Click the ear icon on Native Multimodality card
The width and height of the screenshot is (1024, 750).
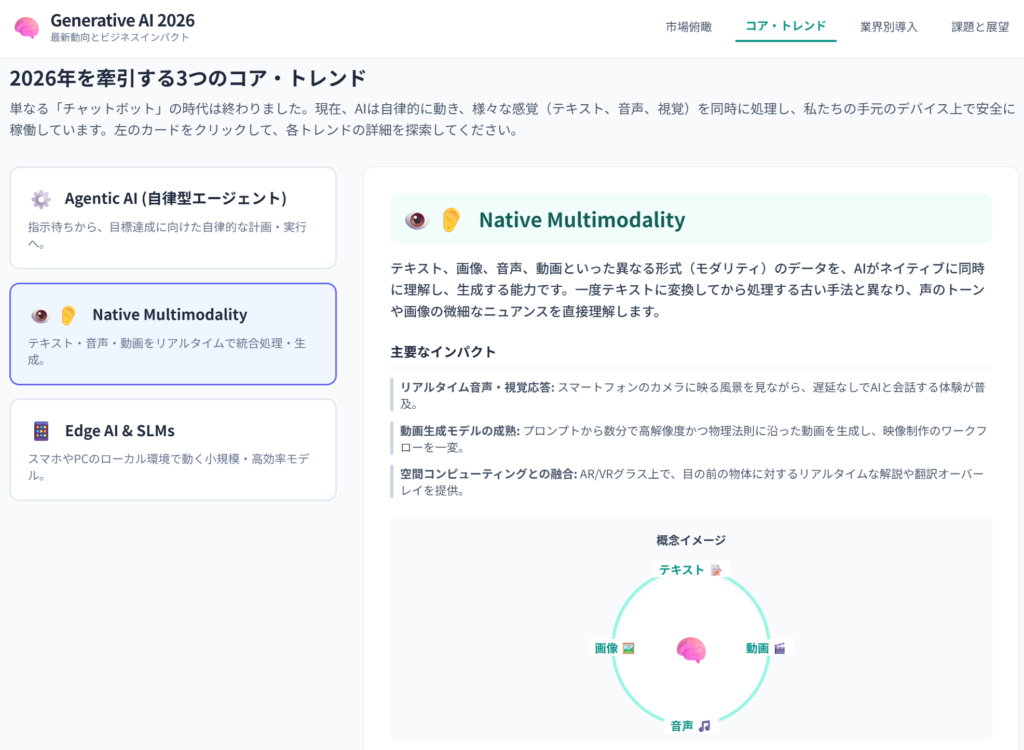tap(68, 315)
